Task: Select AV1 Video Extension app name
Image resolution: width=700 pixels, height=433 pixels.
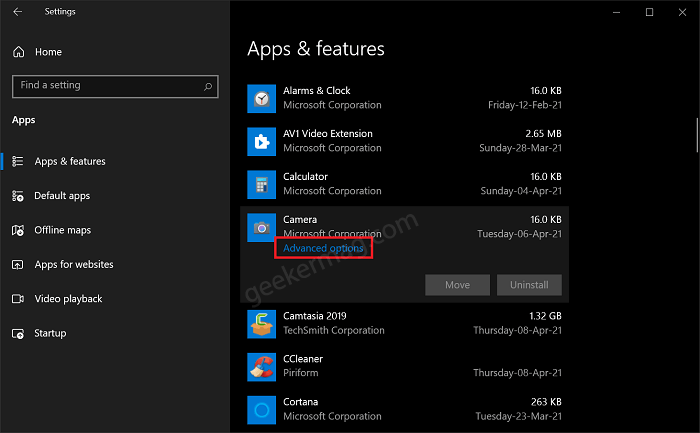Action: [x=328, y=133]
